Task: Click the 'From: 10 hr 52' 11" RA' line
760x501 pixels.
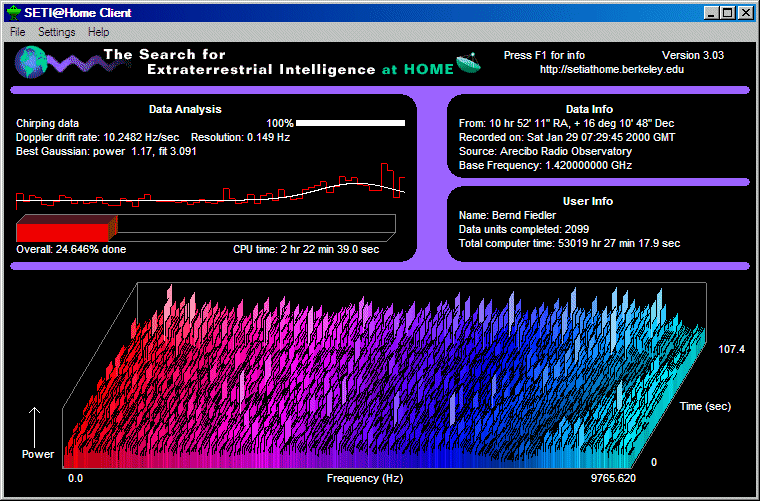Action: click(566, 124)
